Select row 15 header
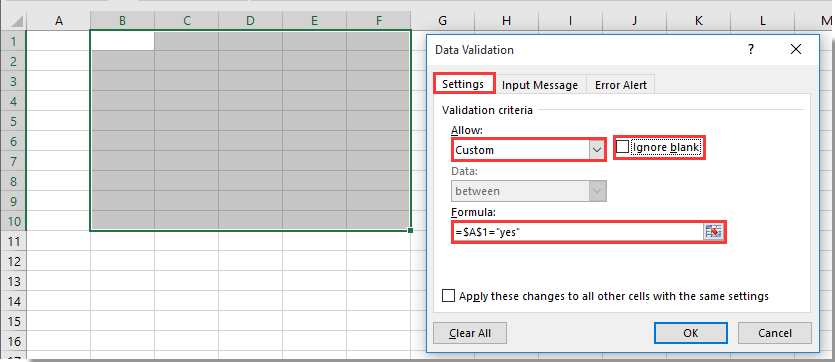The height and width of the screenshot is (362, 835). (x=13, y=322)
